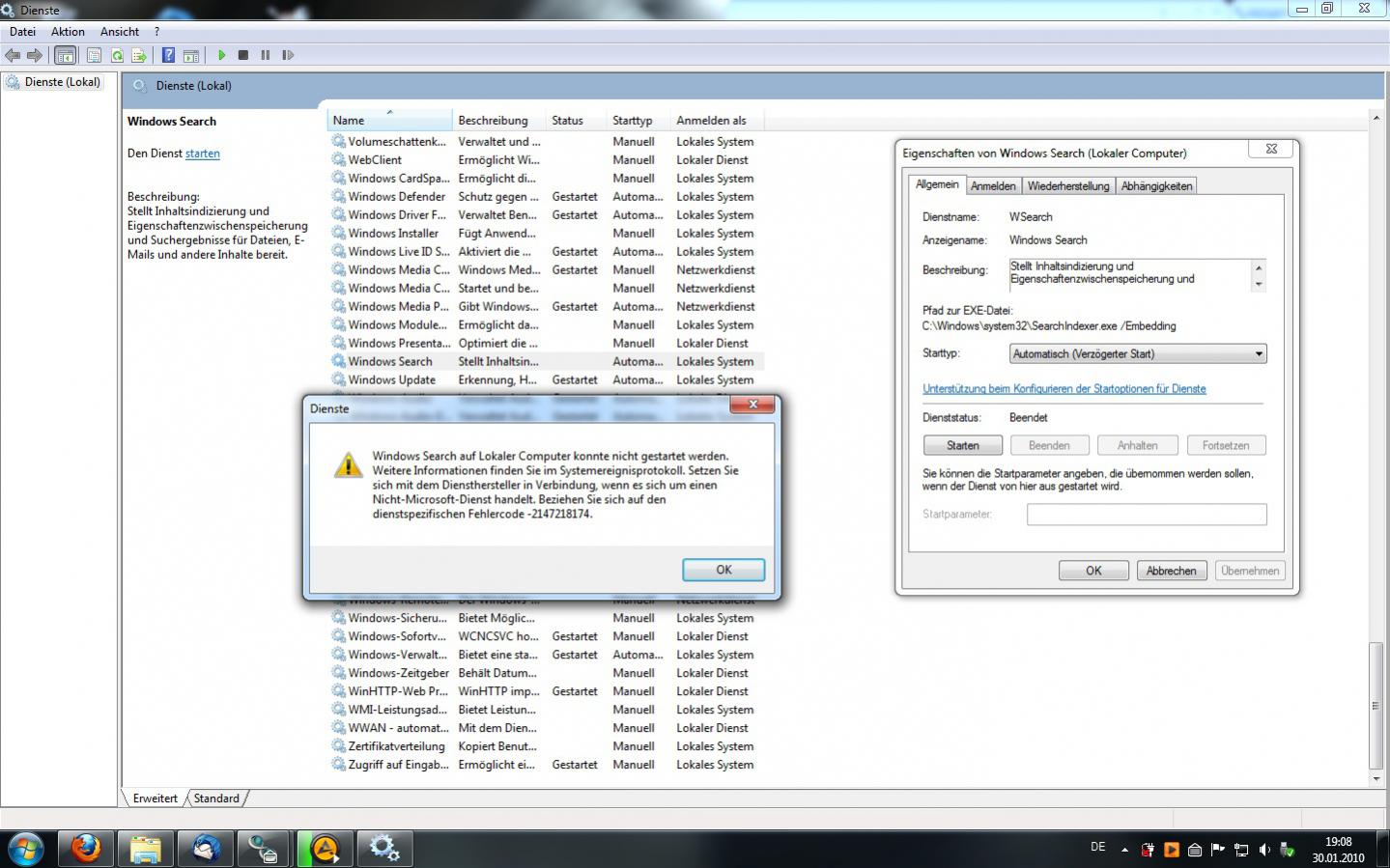This screenshot has height=868, width=1390.
Task: Toggle the console tree pane toolbar icon
Action: point(65,55)
